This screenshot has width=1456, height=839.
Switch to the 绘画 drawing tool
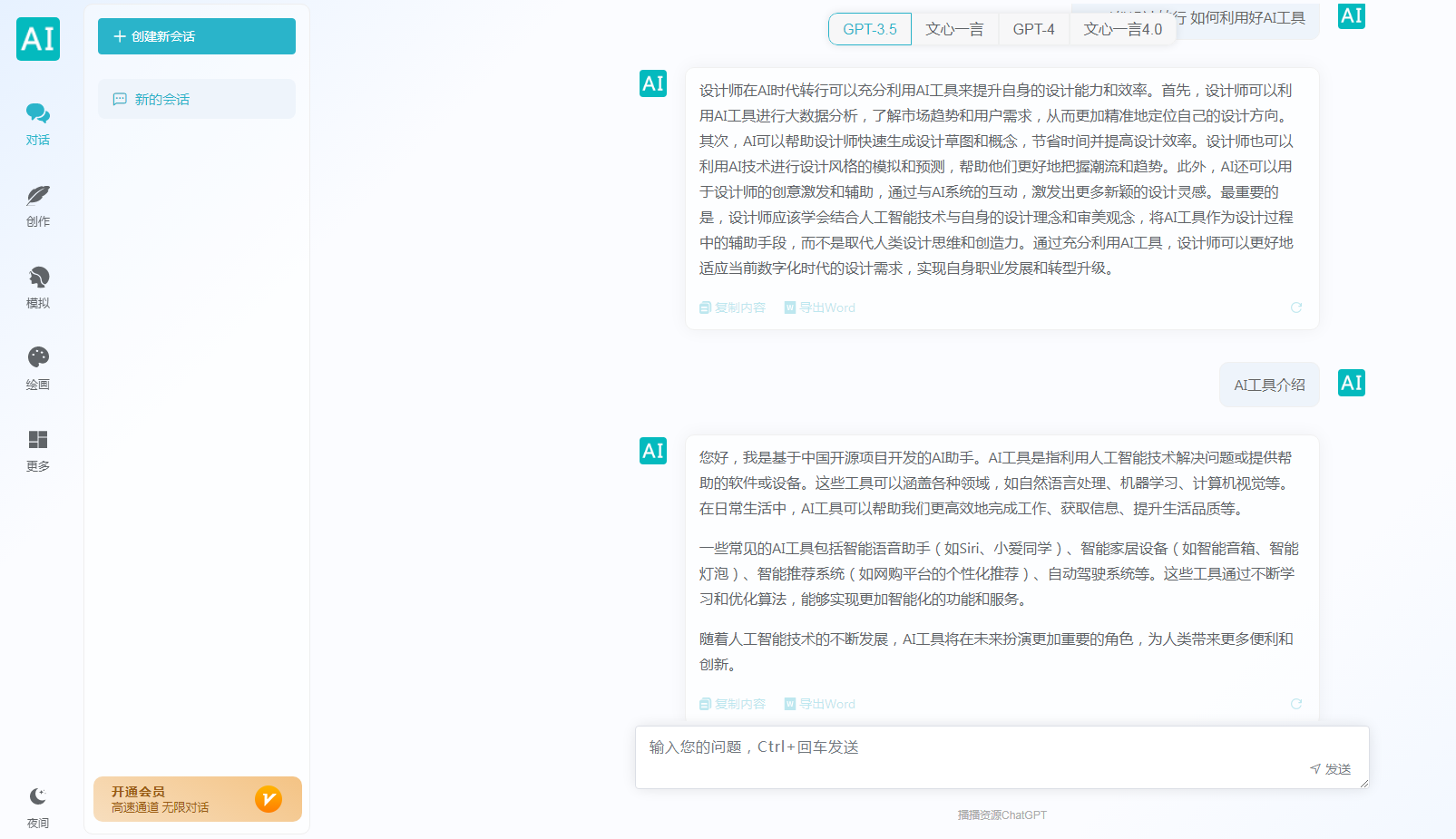(37, 366)
